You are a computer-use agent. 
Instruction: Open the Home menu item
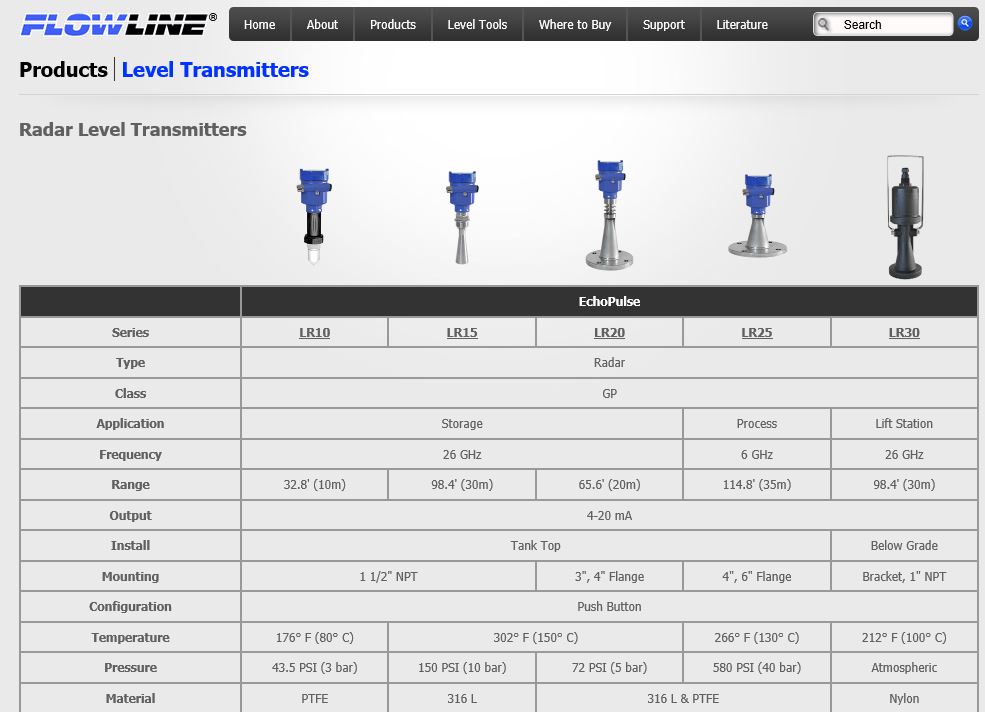[259, 25]
